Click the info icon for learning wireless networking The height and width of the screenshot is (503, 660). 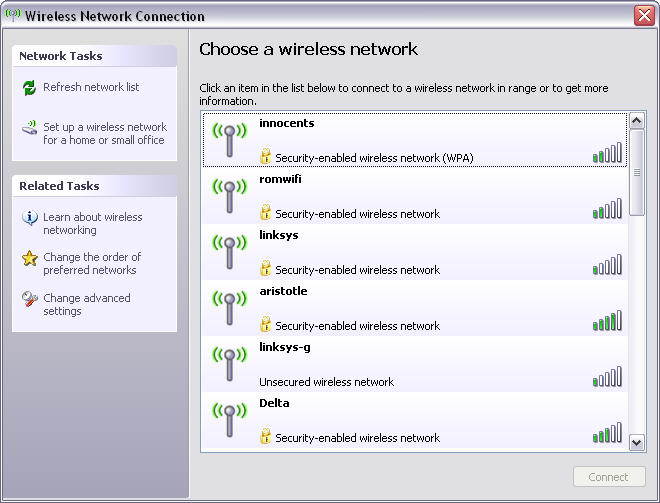point(29,218)
